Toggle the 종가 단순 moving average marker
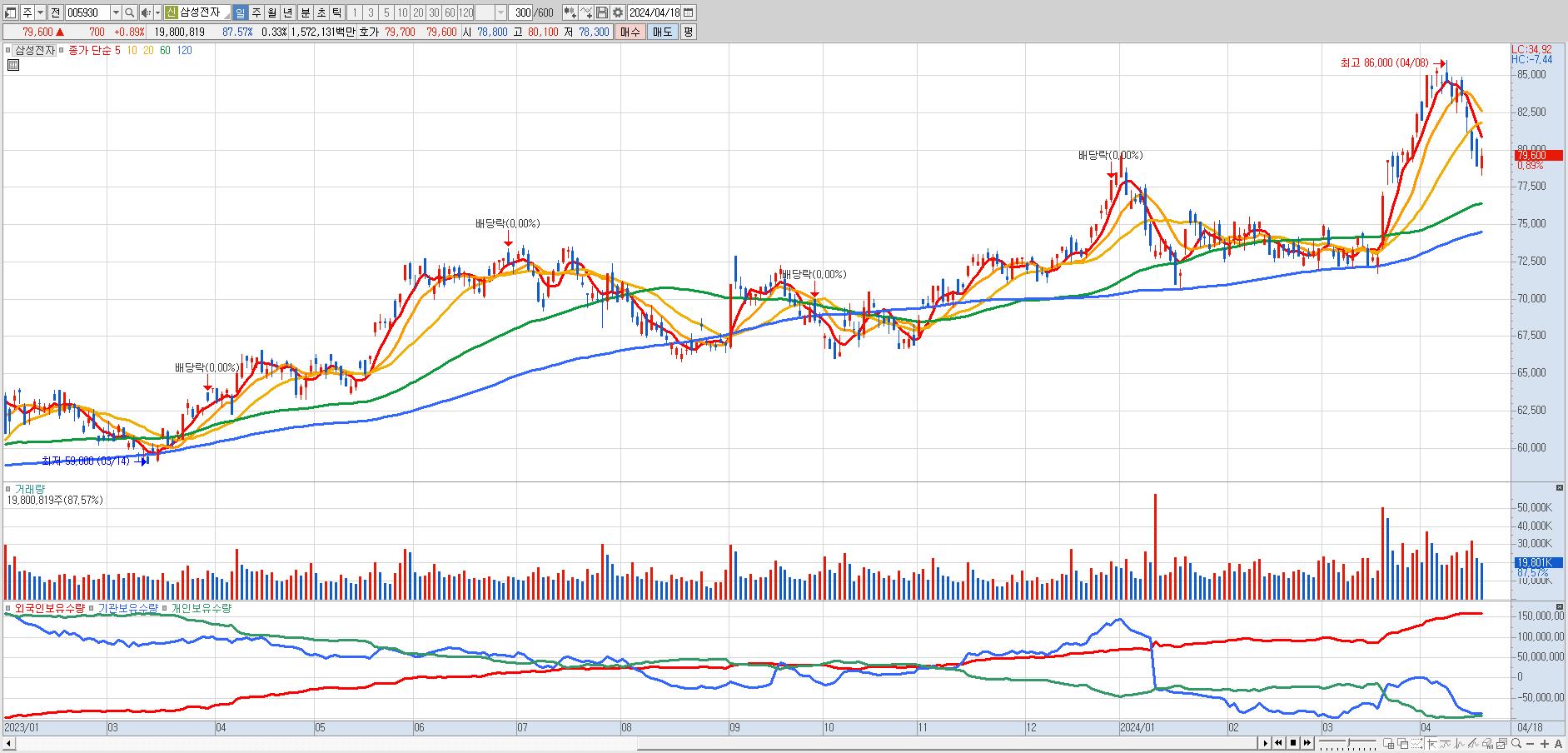The height and width of the screenshot is (753, 1568). pyautogui.click(x=62, y=50)
